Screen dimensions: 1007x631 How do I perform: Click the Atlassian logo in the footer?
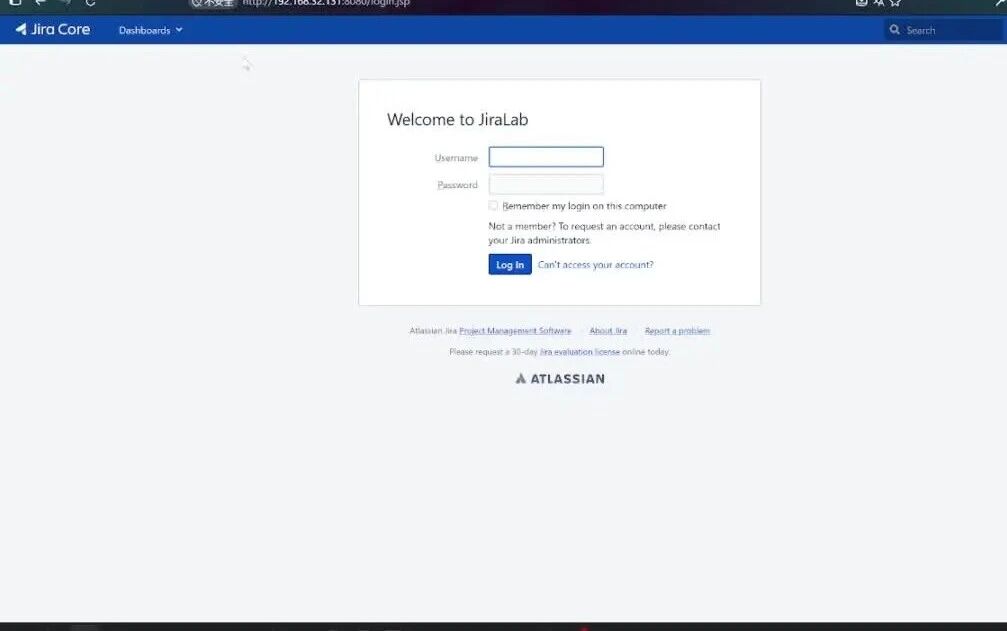tap(560, 379)
